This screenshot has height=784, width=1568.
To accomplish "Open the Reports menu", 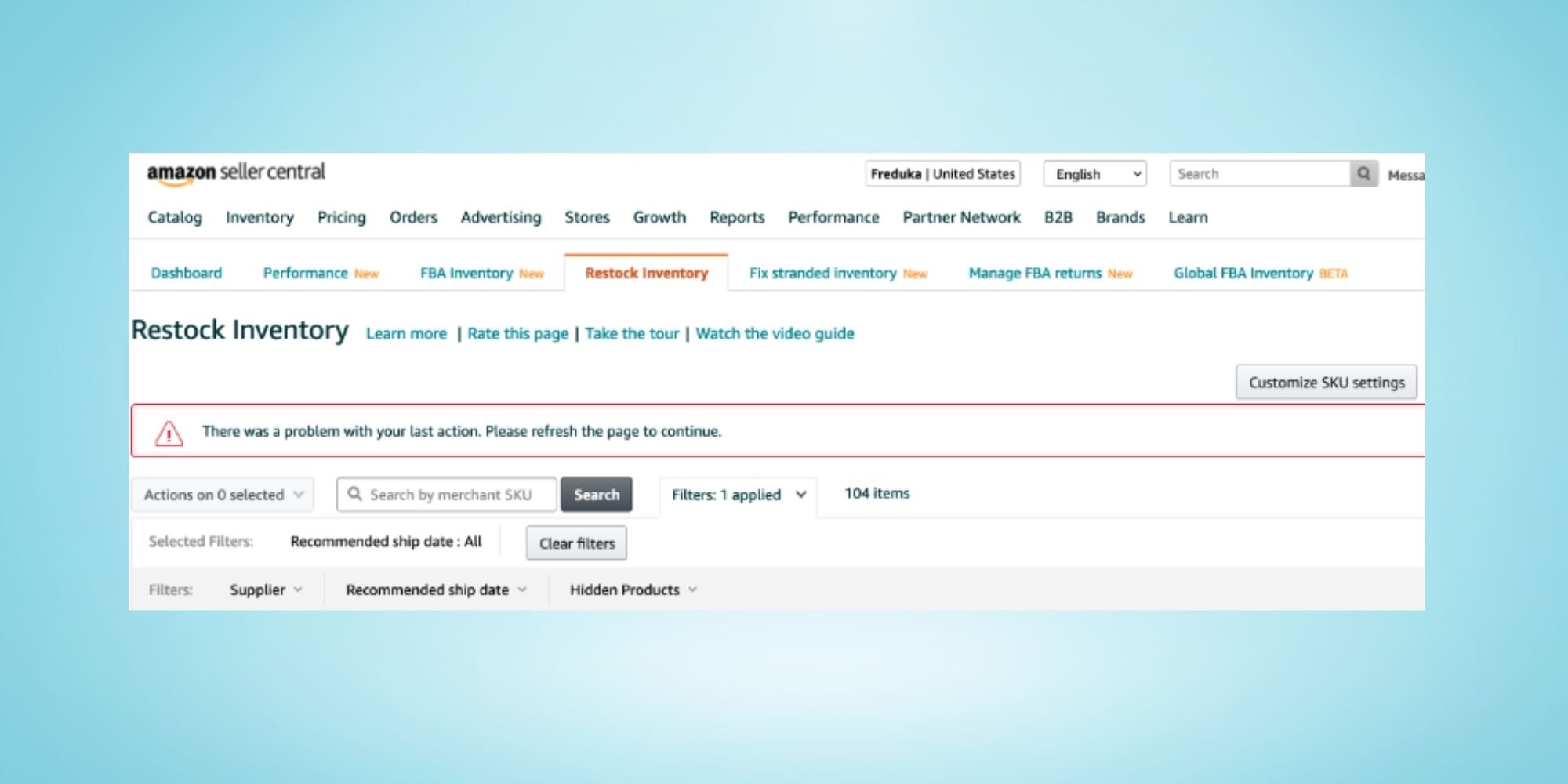I will pyautogui.click(x=736, y=217).
